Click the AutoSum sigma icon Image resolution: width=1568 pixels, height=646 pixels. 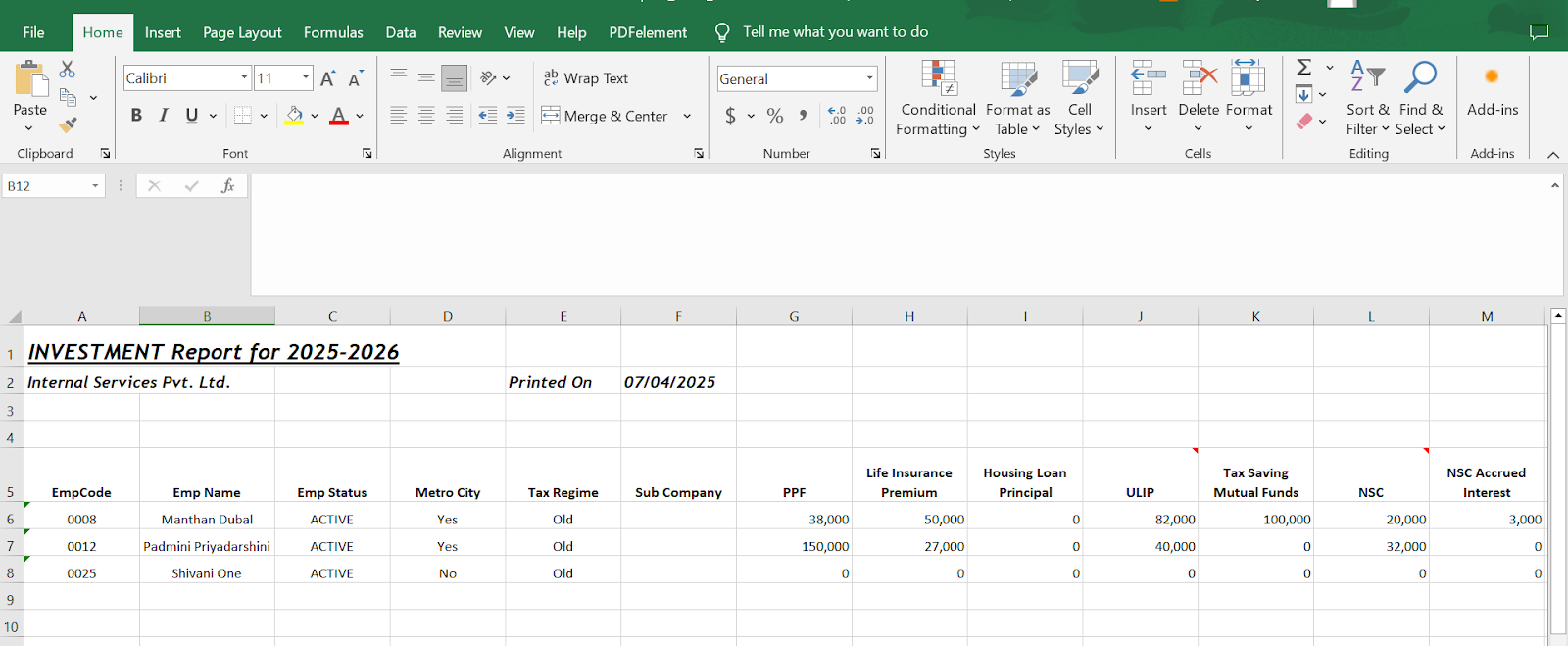pyautogui.click(x=1304, y=67)
